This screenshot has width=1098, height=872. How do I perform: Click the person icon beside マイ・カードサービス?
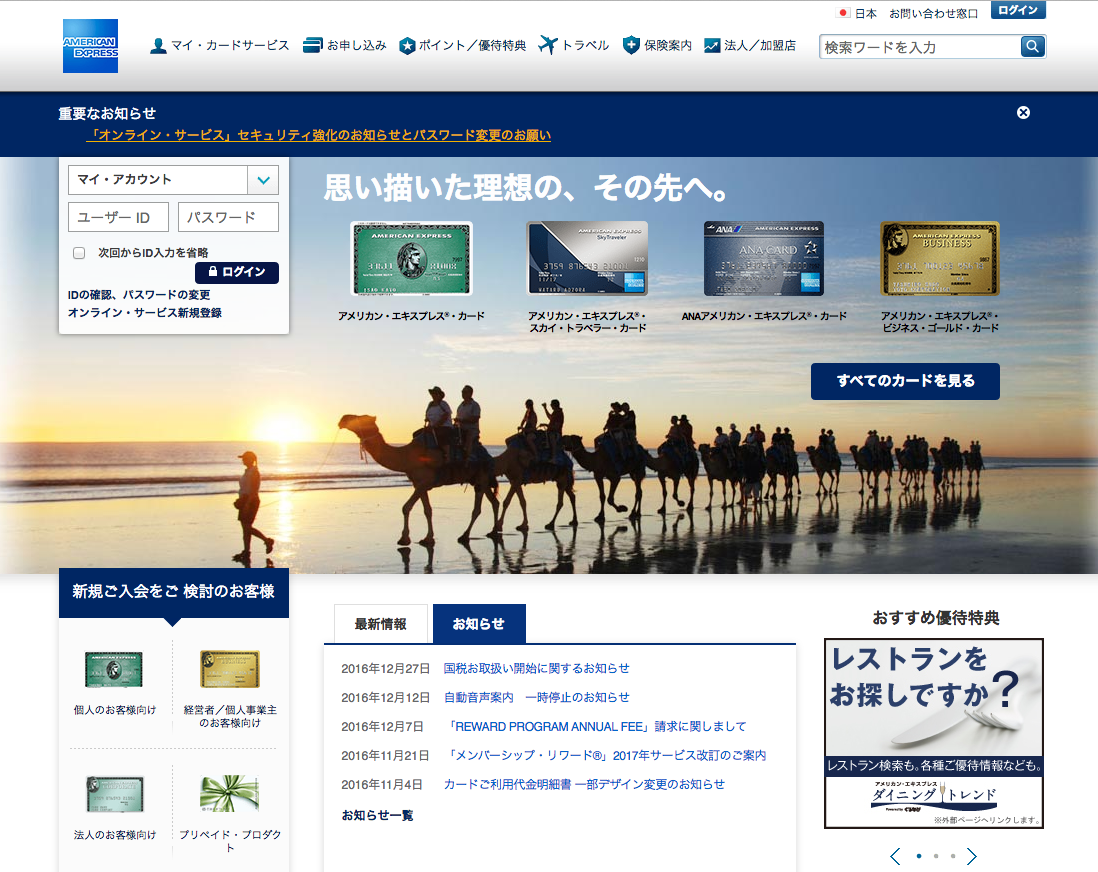(x=158, y=46)
